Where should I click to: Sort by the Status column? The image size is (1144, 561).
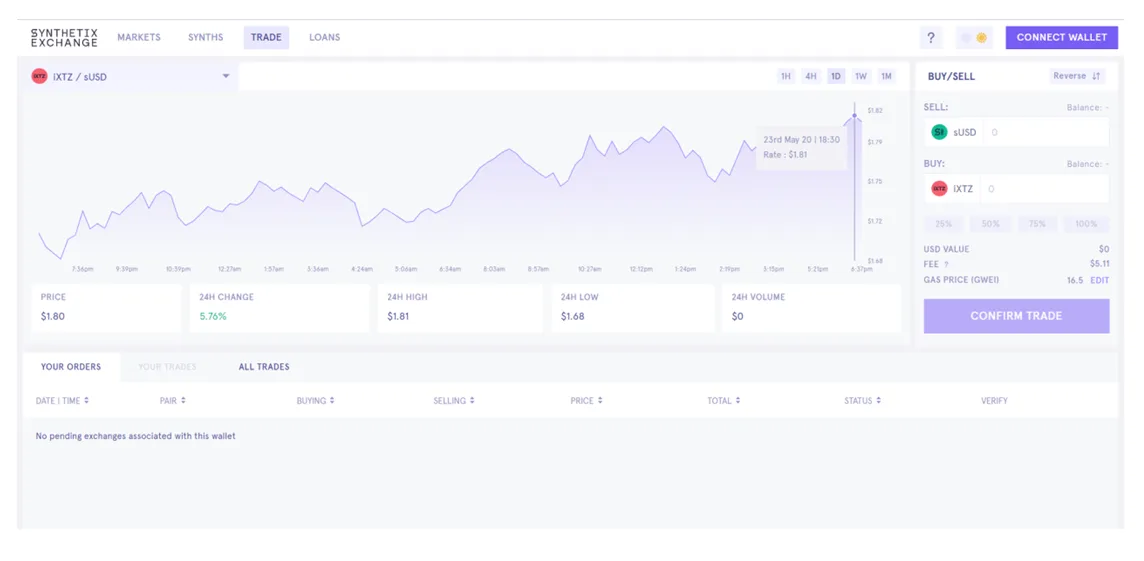862,401
